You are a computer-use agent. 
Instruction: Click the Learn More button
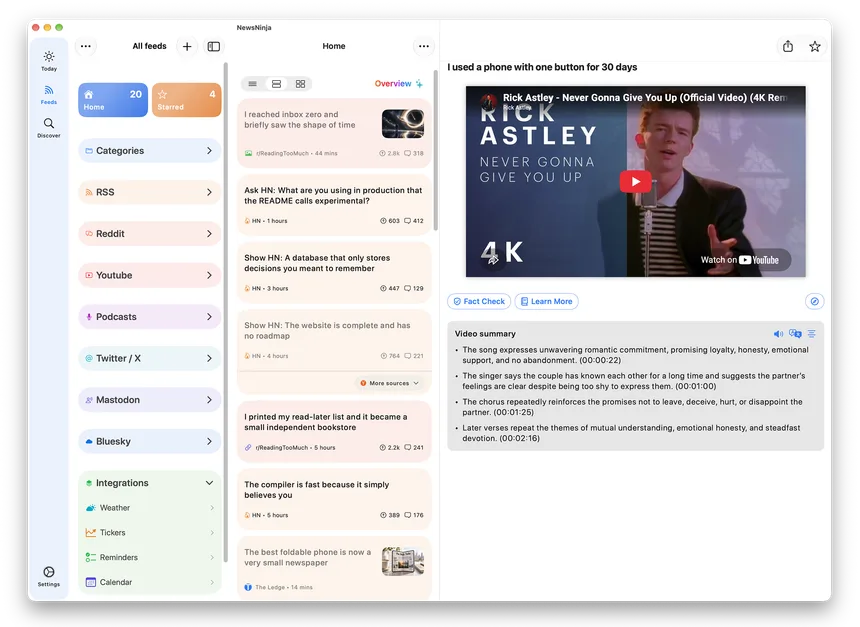click(546, 301)
